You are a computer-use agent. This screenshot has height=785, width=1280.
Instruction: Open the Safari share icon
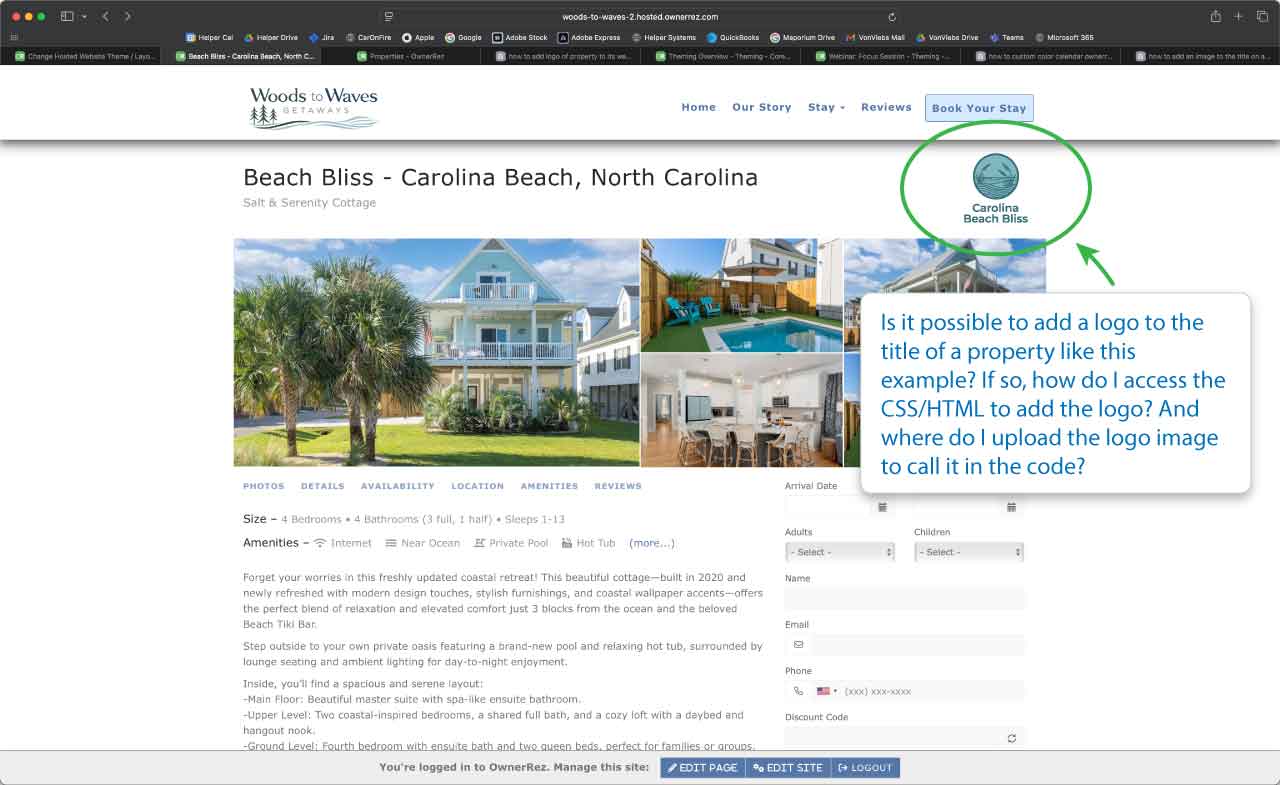1216,17
